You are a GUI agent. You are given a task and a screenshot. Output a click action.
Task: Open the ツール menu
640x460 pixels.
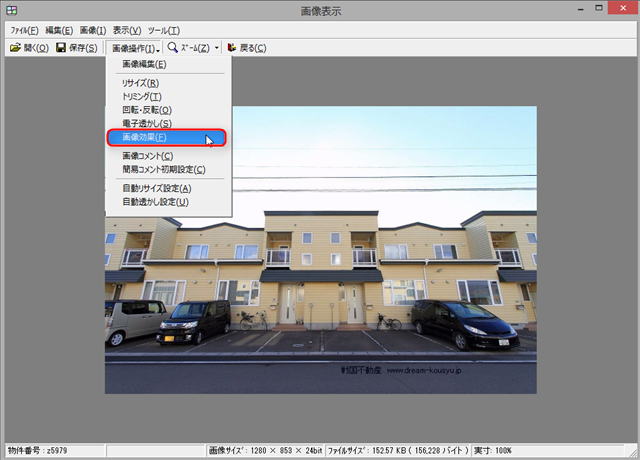[x=164, y=31]
